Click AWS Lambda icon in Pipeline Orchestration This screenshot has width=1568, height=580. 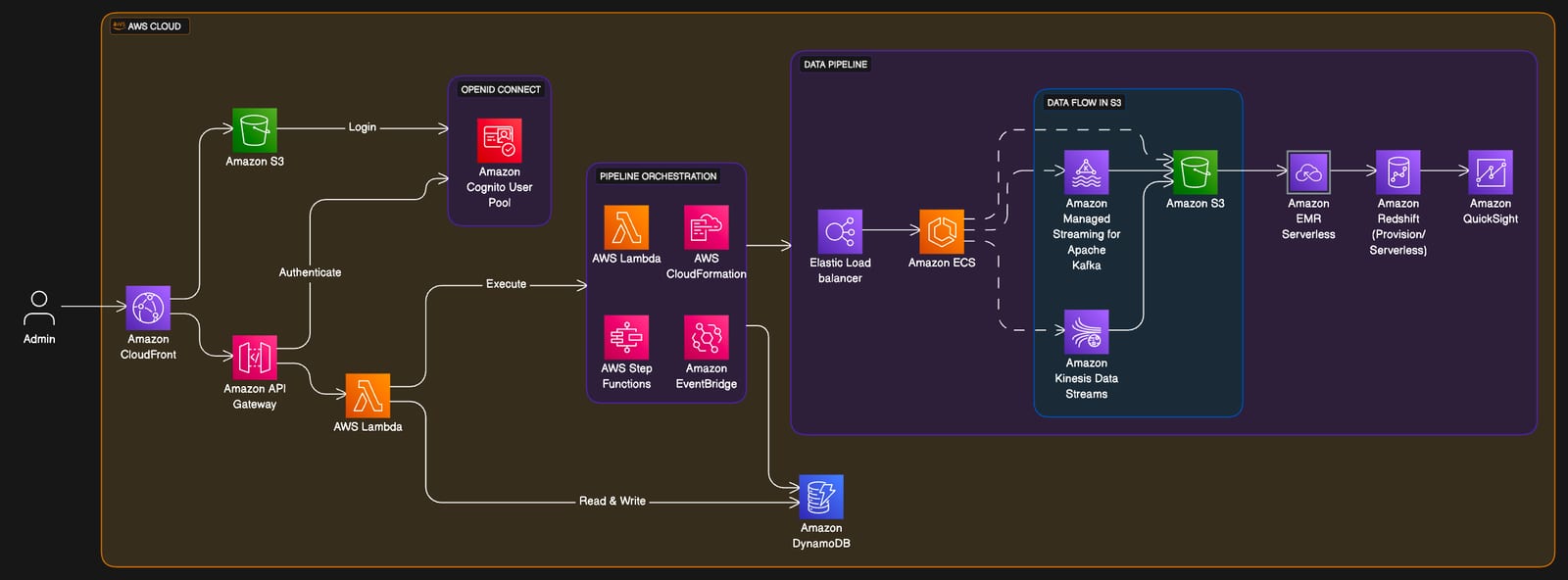(x=626, y=227)
